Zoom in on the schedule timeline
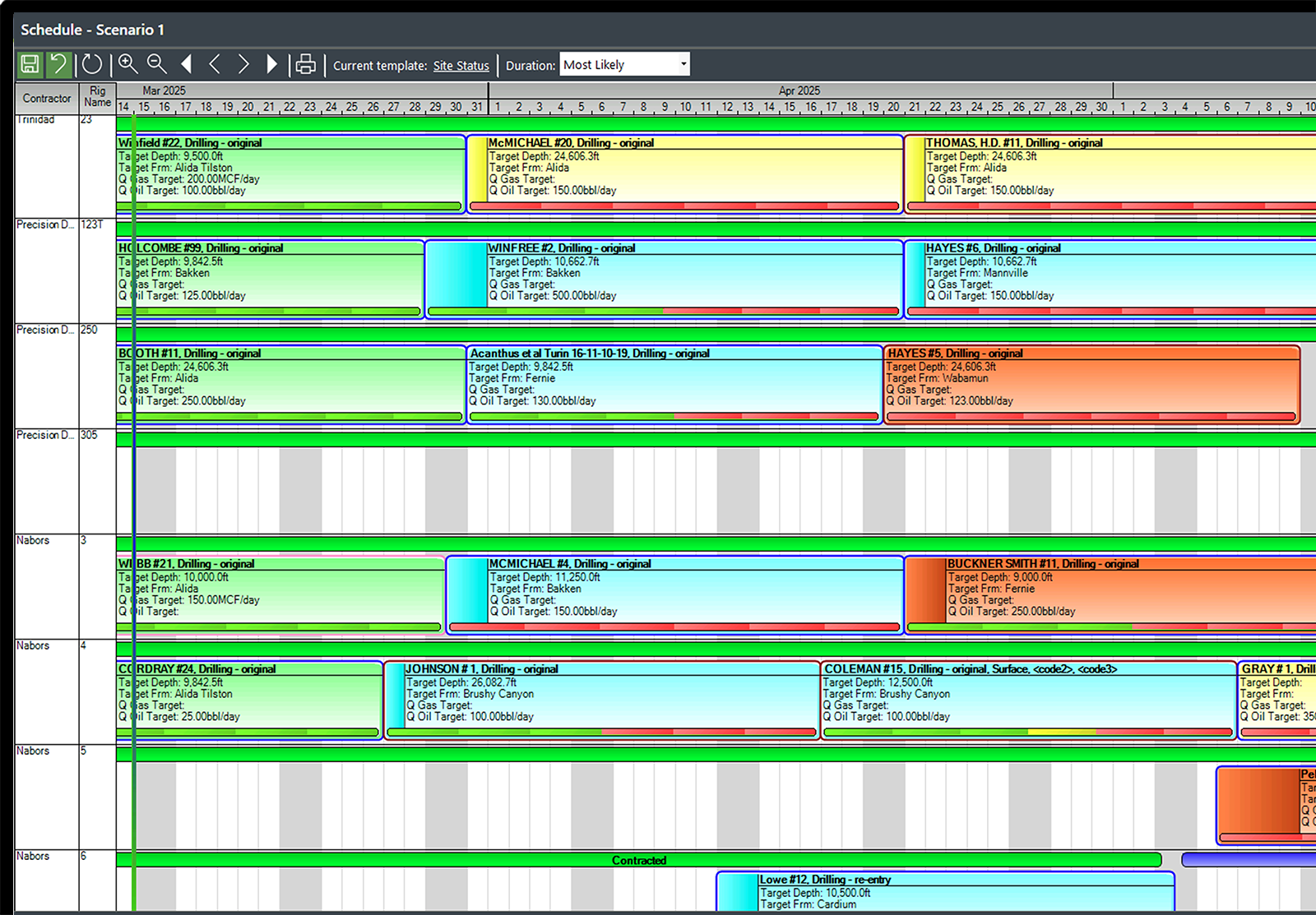The width and height of the screenshot is (1316, 915). pos(128,64)
